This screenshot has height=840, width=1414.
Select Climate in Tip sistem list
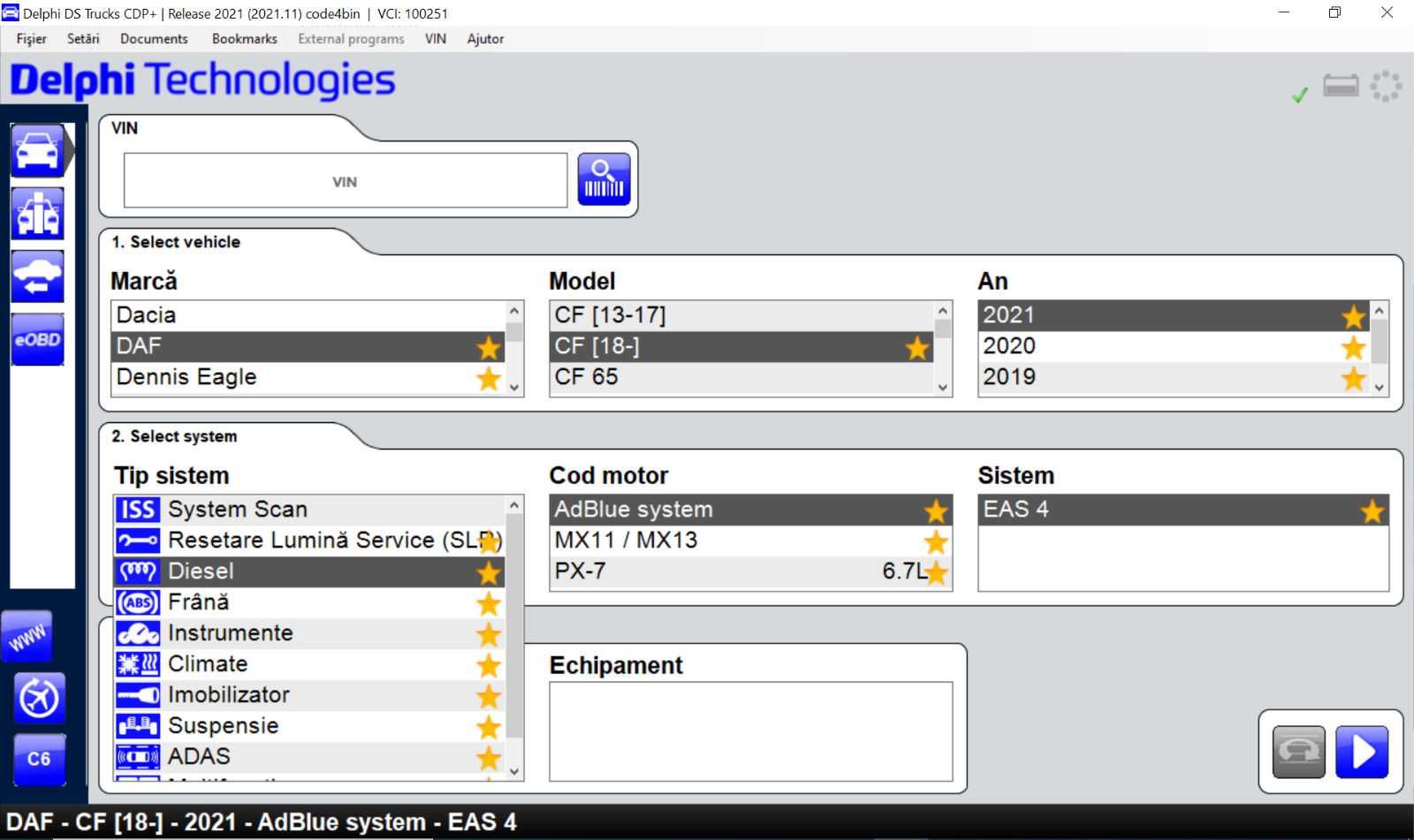[309, 664]
